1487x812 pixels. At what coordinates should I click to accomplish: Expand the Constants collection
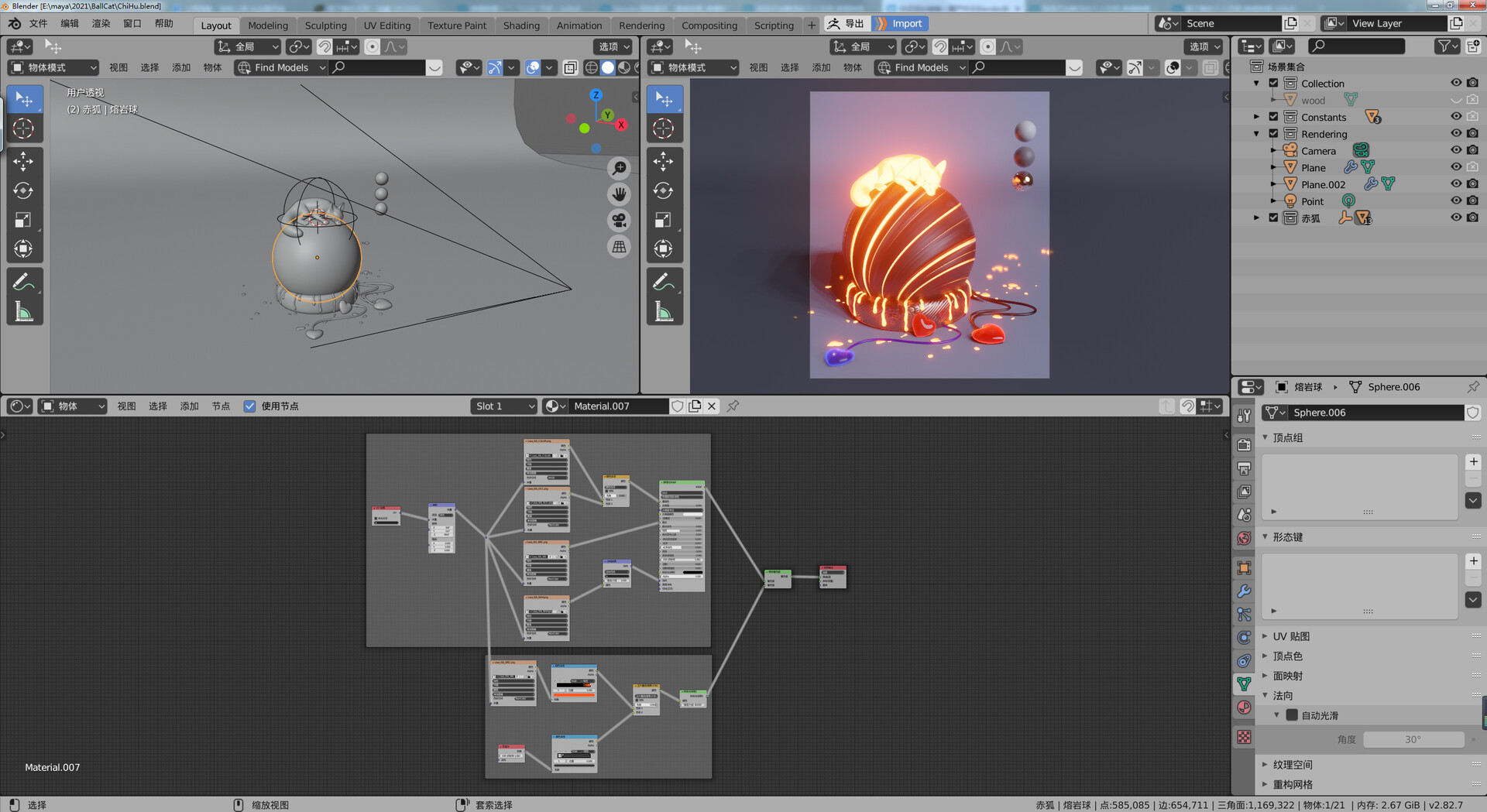click(x=1256, y=117)
